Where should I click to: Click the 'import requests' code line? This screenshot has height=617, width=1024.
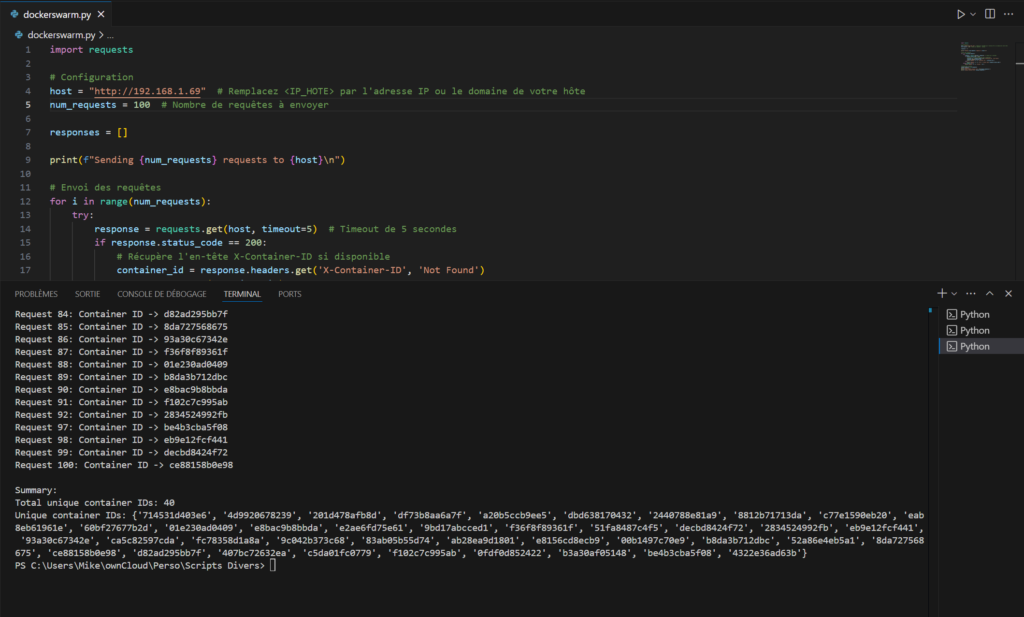(x=91, y=50)
